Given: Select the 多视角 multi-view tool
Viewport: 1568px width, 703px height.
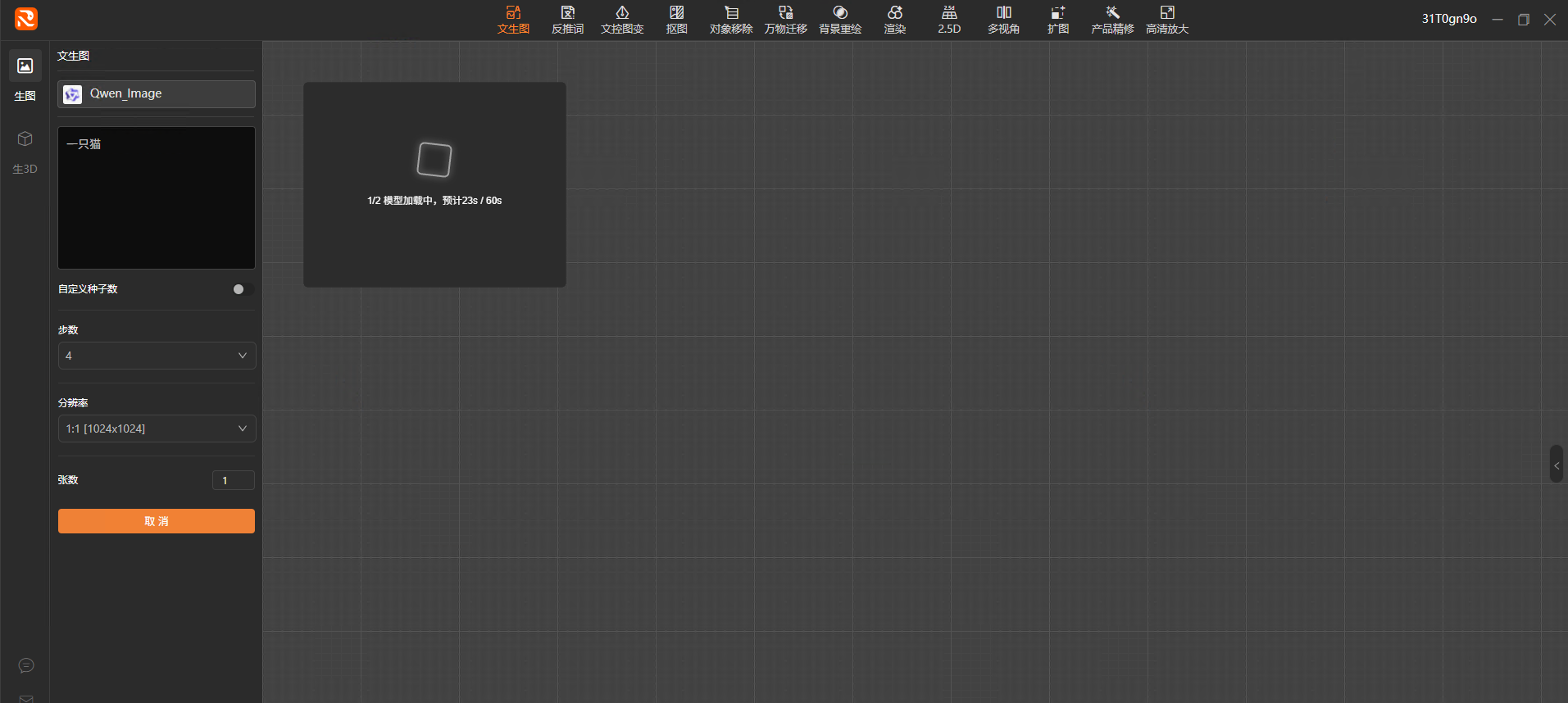Looking at the screenshot, I should point(1003,20).
